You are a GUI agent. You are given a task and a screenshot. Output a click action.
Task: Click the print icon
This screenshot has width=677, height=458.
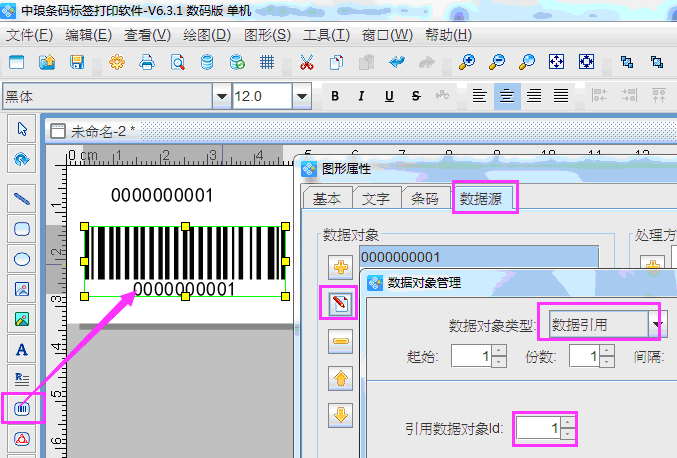click(147, 62)
